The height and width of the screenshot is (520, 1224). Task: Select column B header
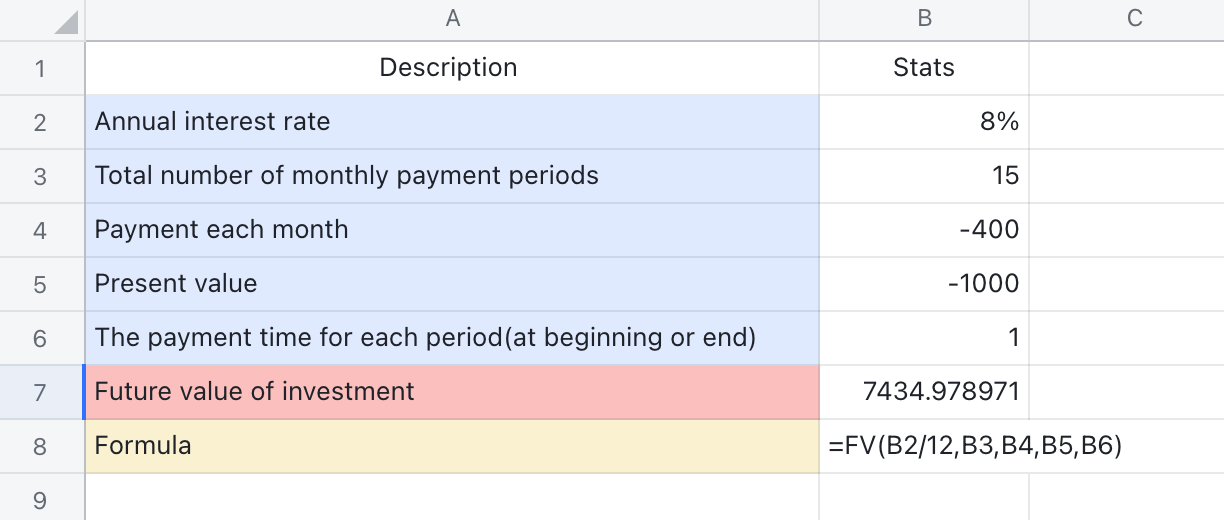[924, 19]
